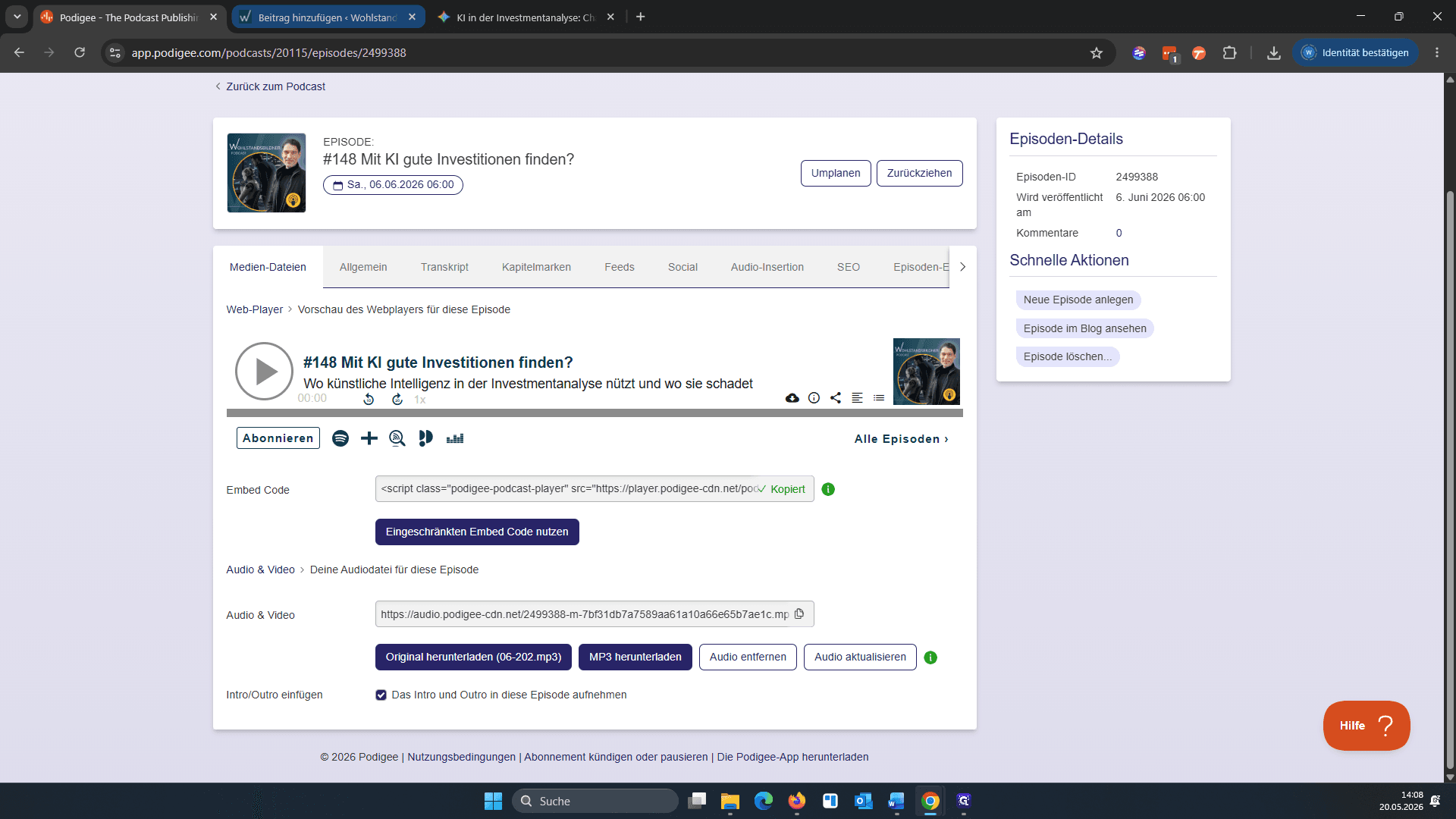
Task: Open the scheduled date Sa., 06.06.2026 06:00
Action: (393, 185)
